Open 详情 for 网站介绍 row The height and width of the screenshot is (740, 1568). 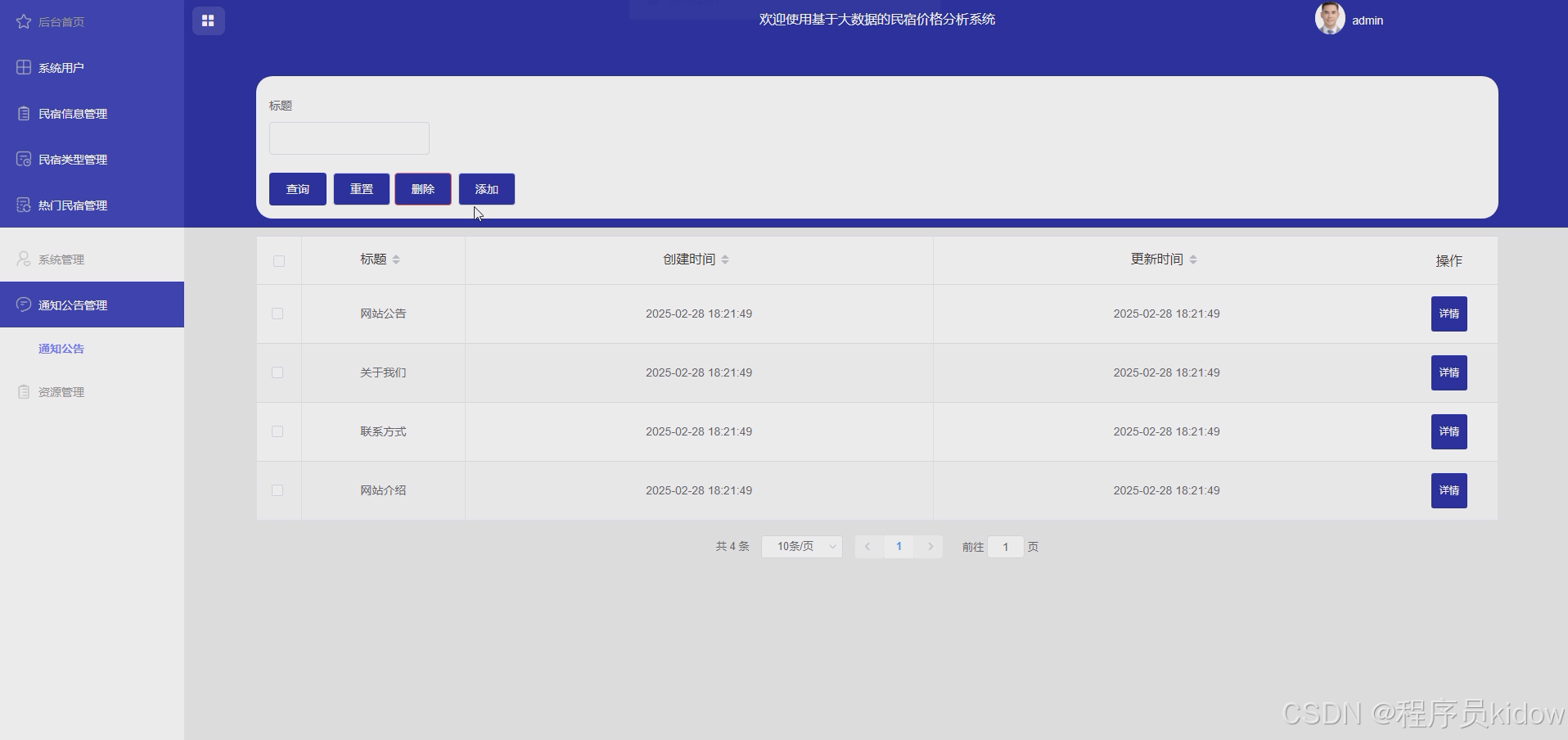point(1449,490)
